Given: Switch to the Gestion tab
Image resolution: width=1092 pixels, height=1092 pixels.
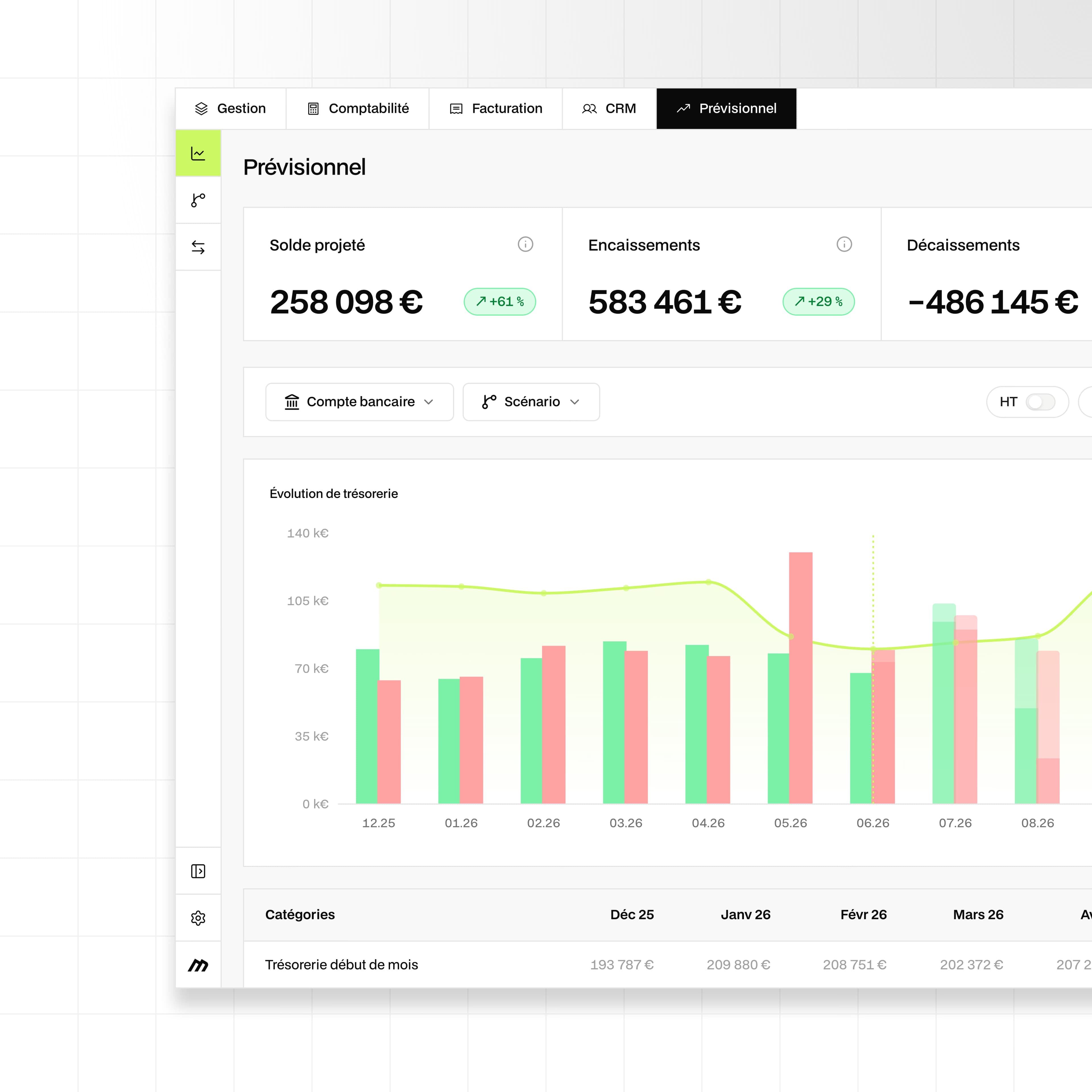Looking at the screenshot, I should (x=231, y=109).
